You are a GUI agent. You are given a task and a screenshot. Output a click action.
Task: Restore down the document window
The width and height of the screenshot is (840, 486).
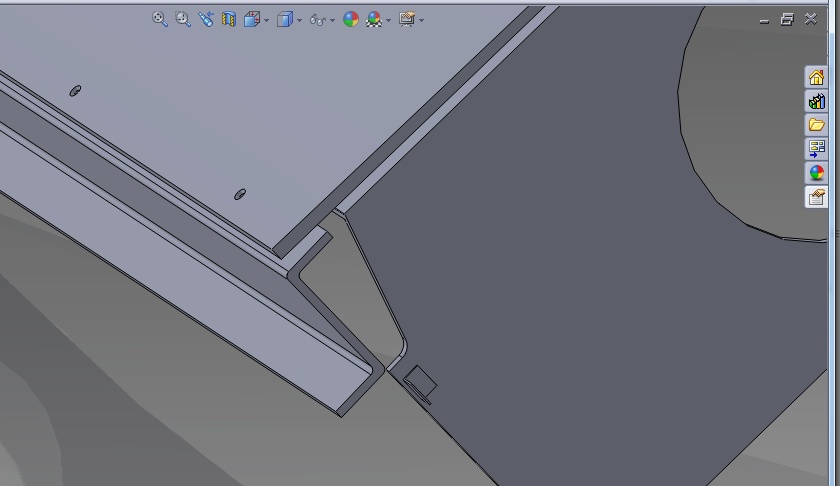[x=787, y=20]
